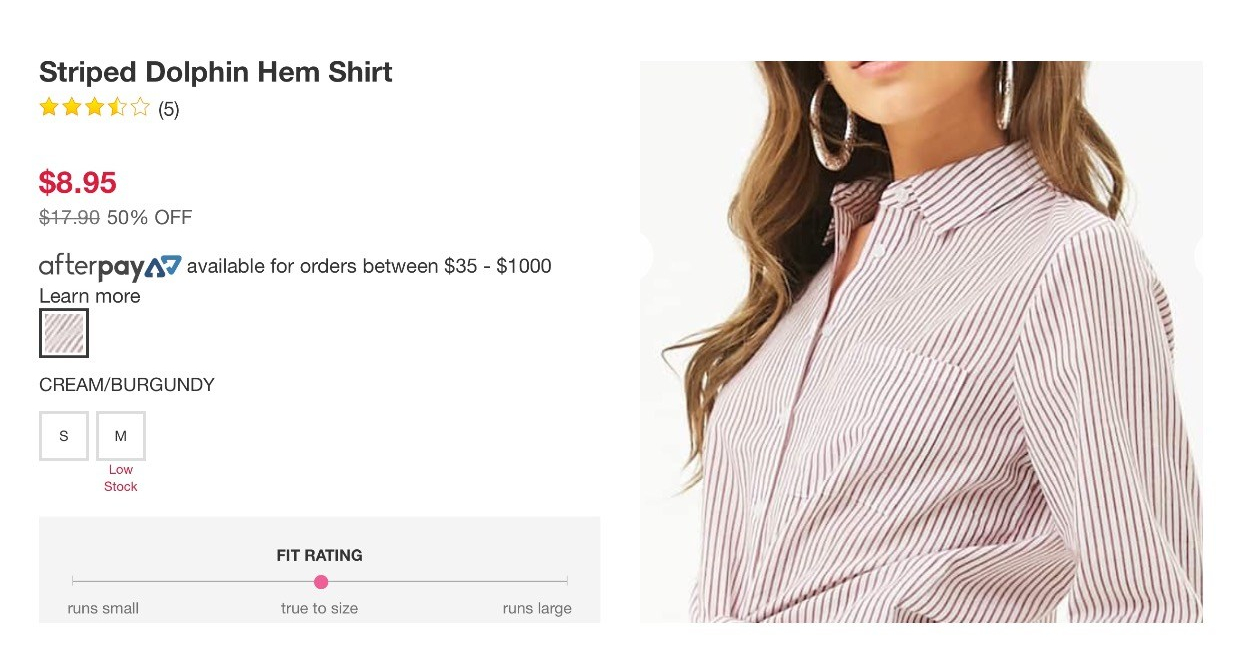This screenshot has height=670, width=1242.
Task: Select size M
Action: point(121,436)
